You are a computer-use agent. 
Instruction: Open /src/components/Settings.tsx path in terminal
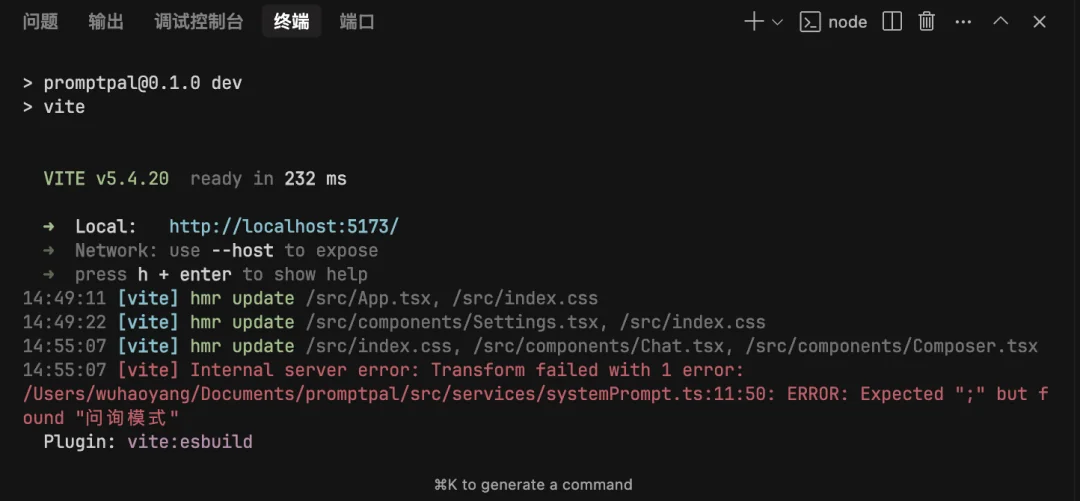point(456,322)
